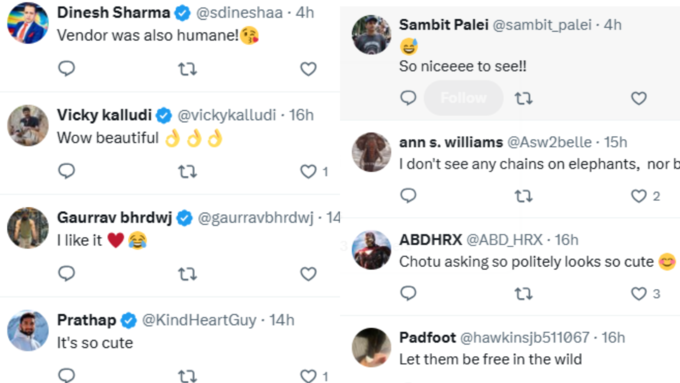Like ann s. williams' tweet about chains
The height and width of the screenshot is (383, 680).
(638, 196)
